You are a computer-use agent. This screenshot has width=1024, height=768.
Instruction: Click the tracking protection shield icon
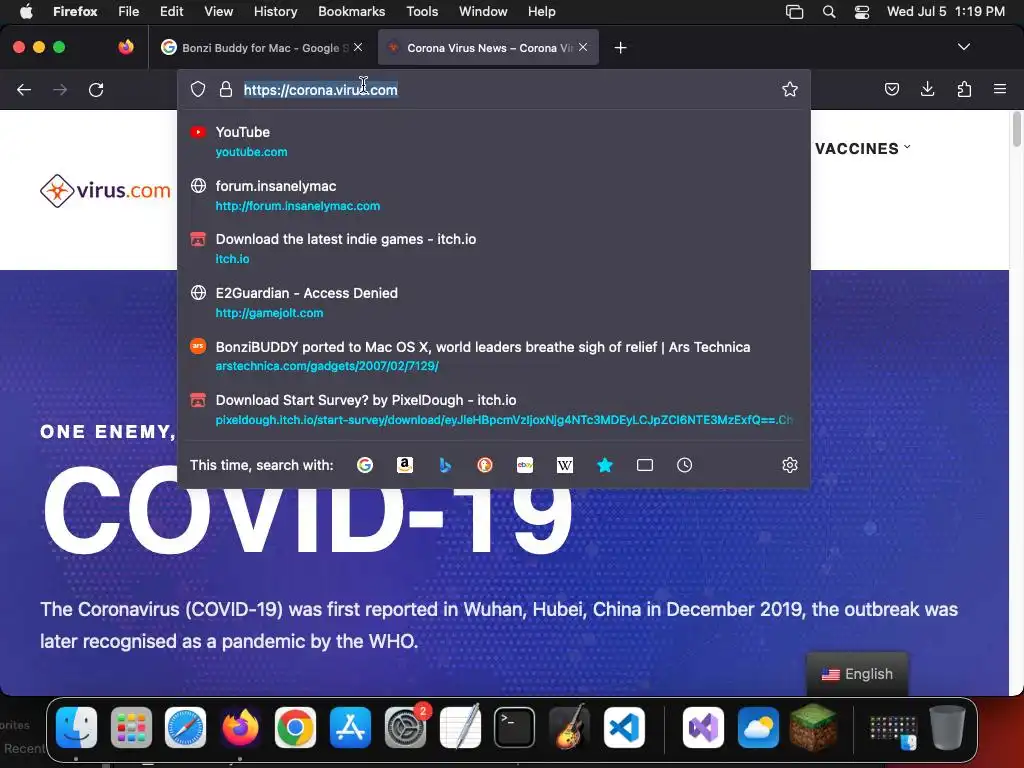pyautogui.click(x=198, y=89)
